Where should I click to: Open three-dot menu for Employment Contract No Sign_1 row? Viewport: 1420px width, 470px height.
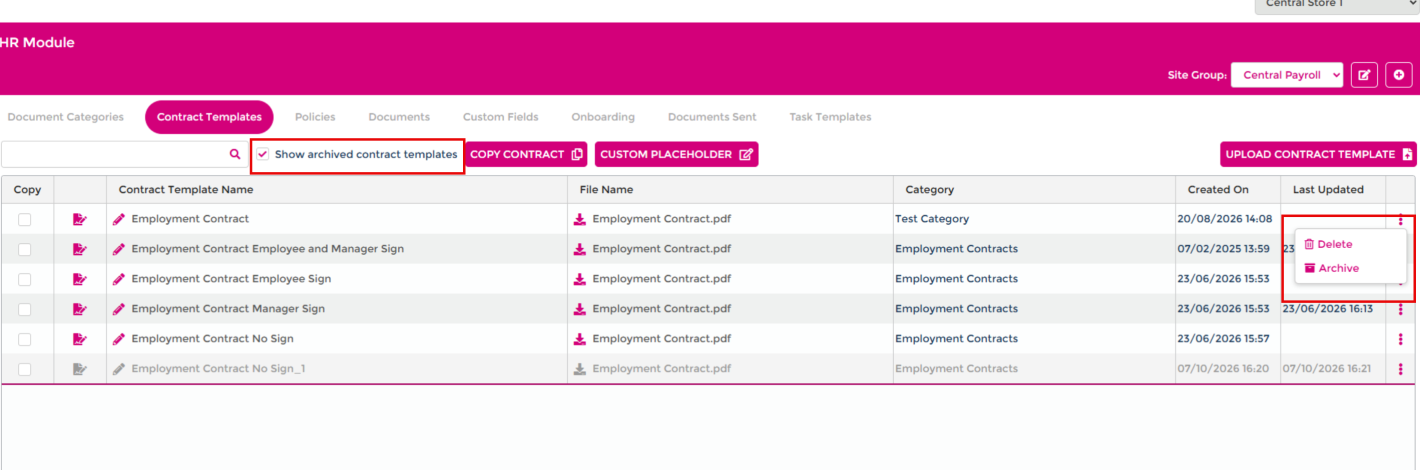(x=1400, y=369)
